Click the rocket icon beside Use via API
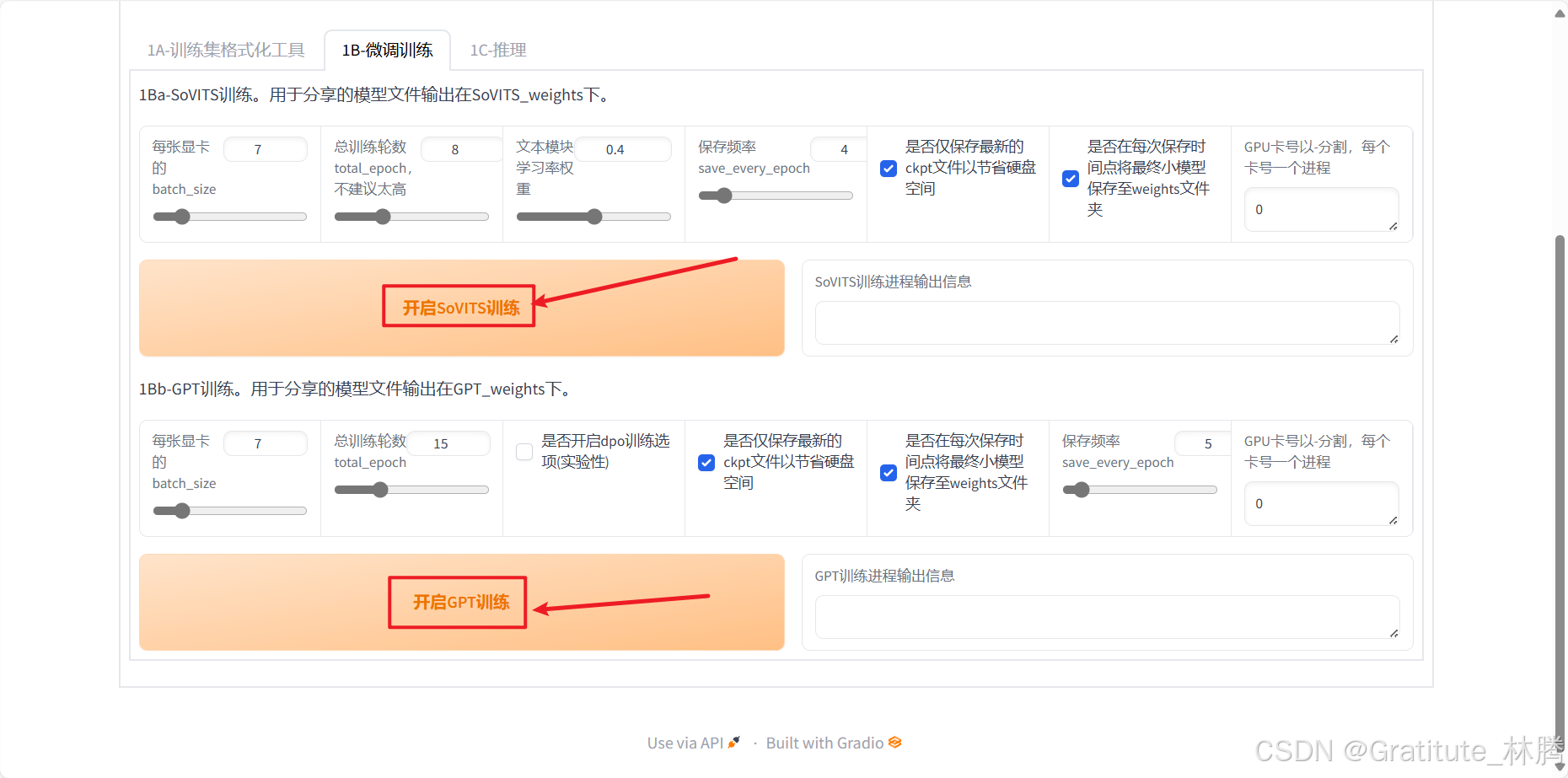 [734, 742]
